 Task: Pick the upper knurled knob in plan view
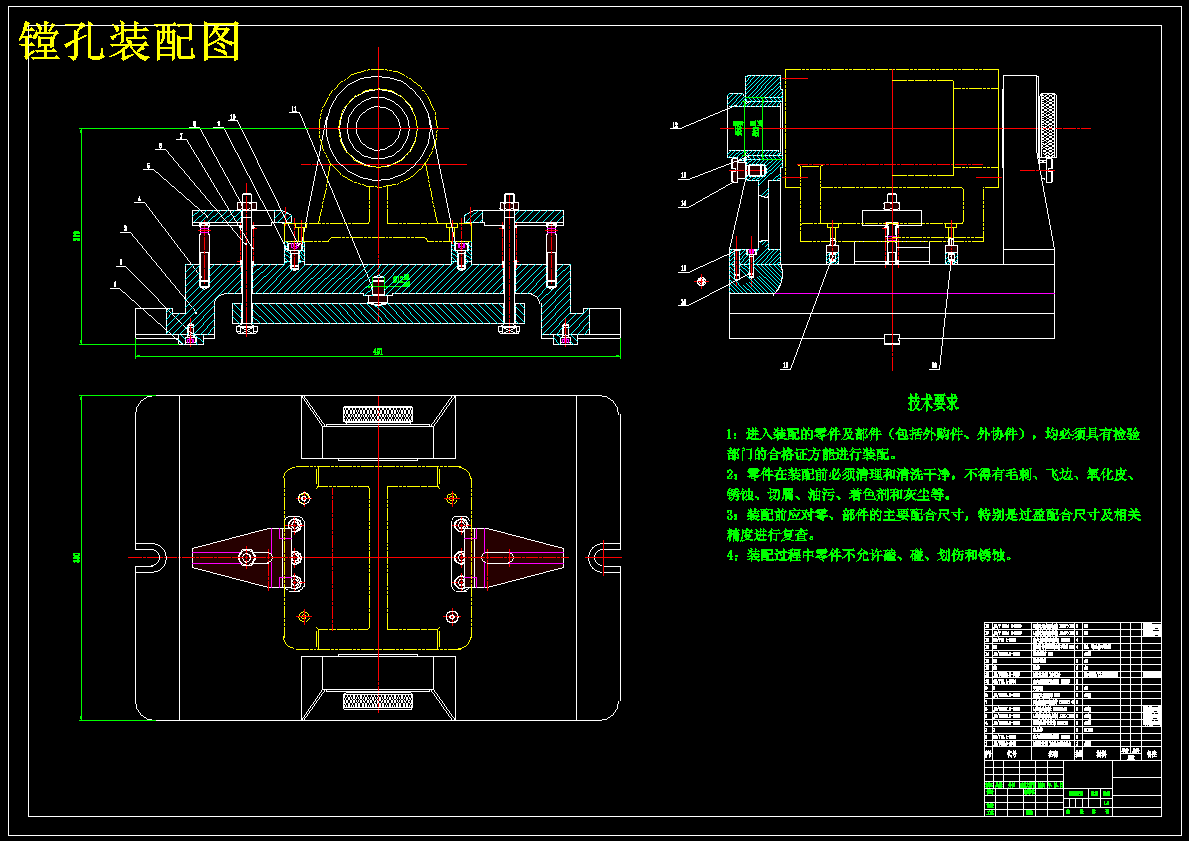tap(378, 414)
